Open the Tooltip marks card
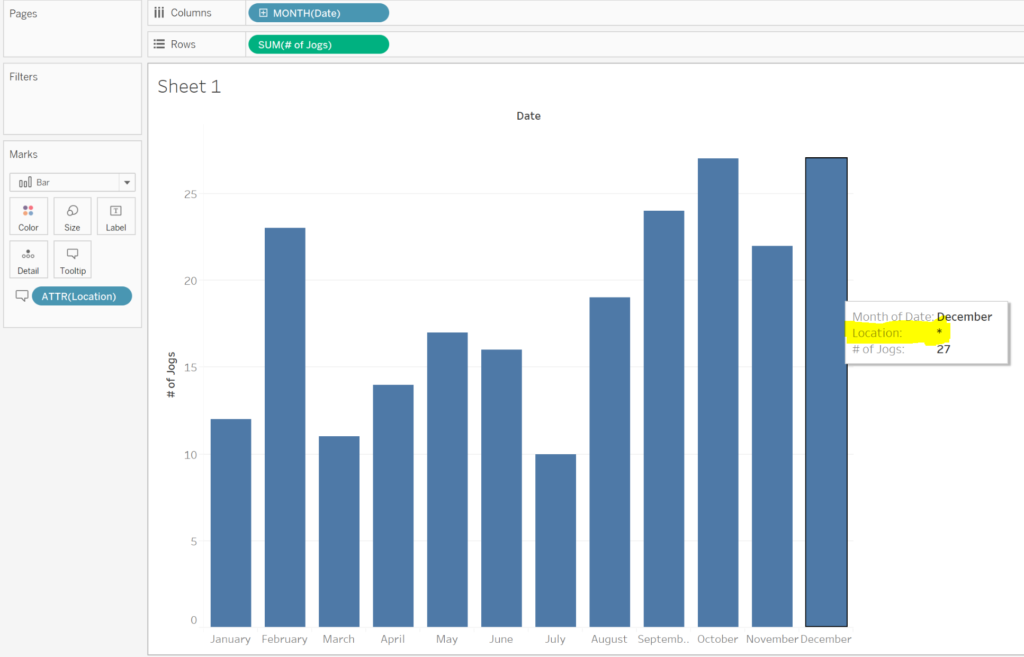Image resolution: width=1024 pixels, height=657 pixels. point(72,260)
